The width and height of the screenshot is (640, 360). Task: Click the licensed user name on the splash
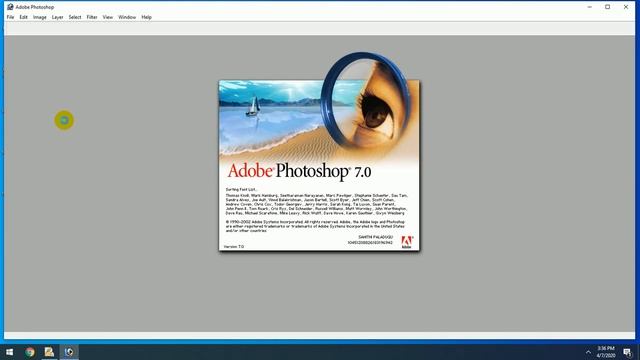(376, 237)
